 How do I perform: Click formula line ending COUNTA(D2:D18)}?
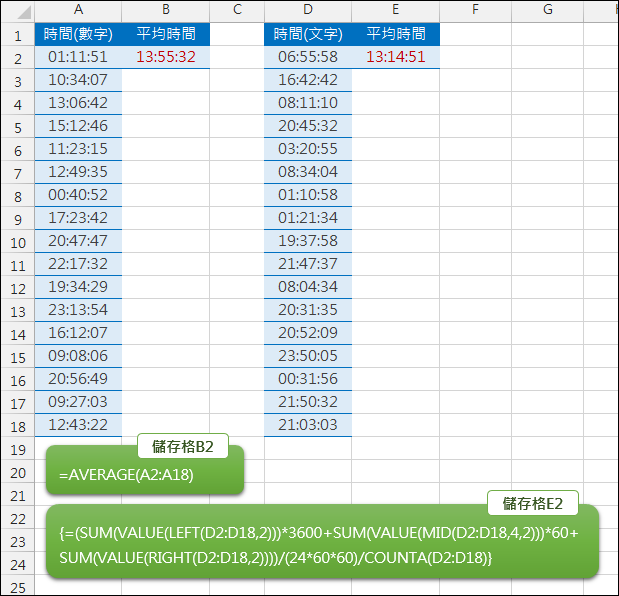276,558
